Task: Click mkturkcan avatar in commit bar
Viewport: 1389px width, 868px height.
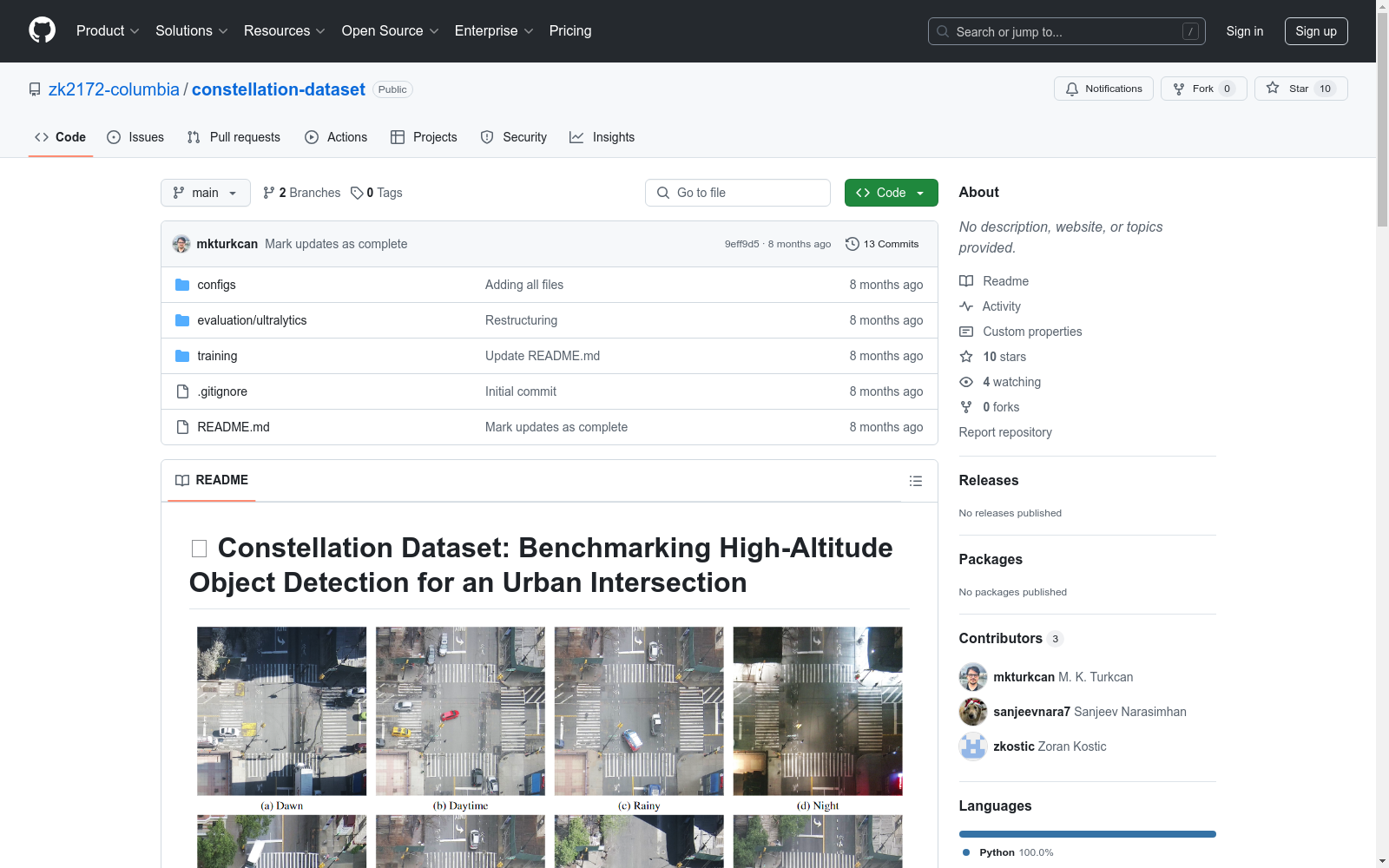Action: point(181,244)
